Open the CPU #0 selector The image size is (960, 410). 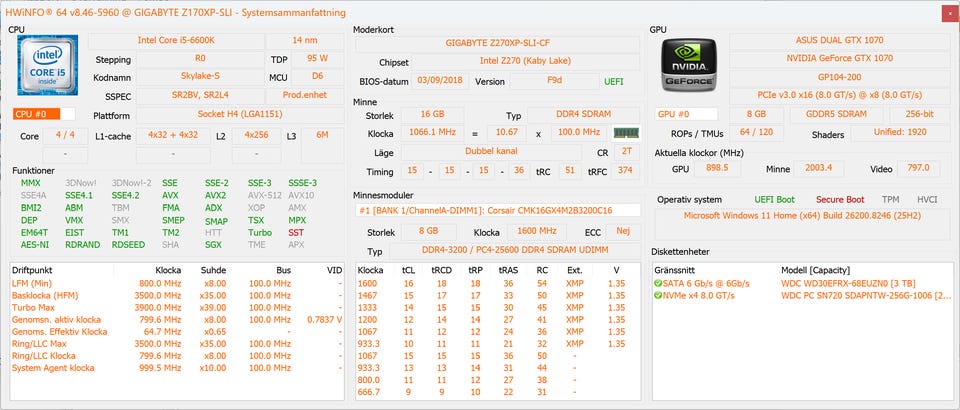point(44,114)
